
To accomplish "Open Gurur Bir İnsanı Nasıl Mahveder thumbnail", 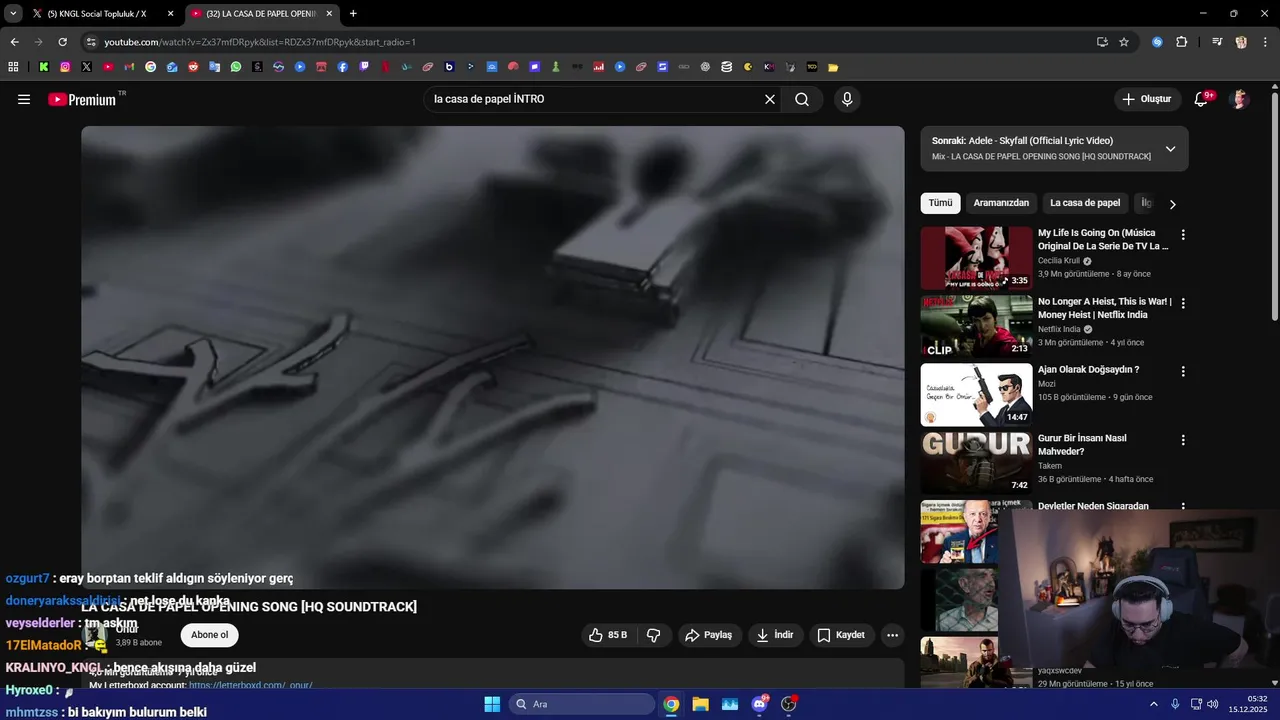I will pos(976,463).
